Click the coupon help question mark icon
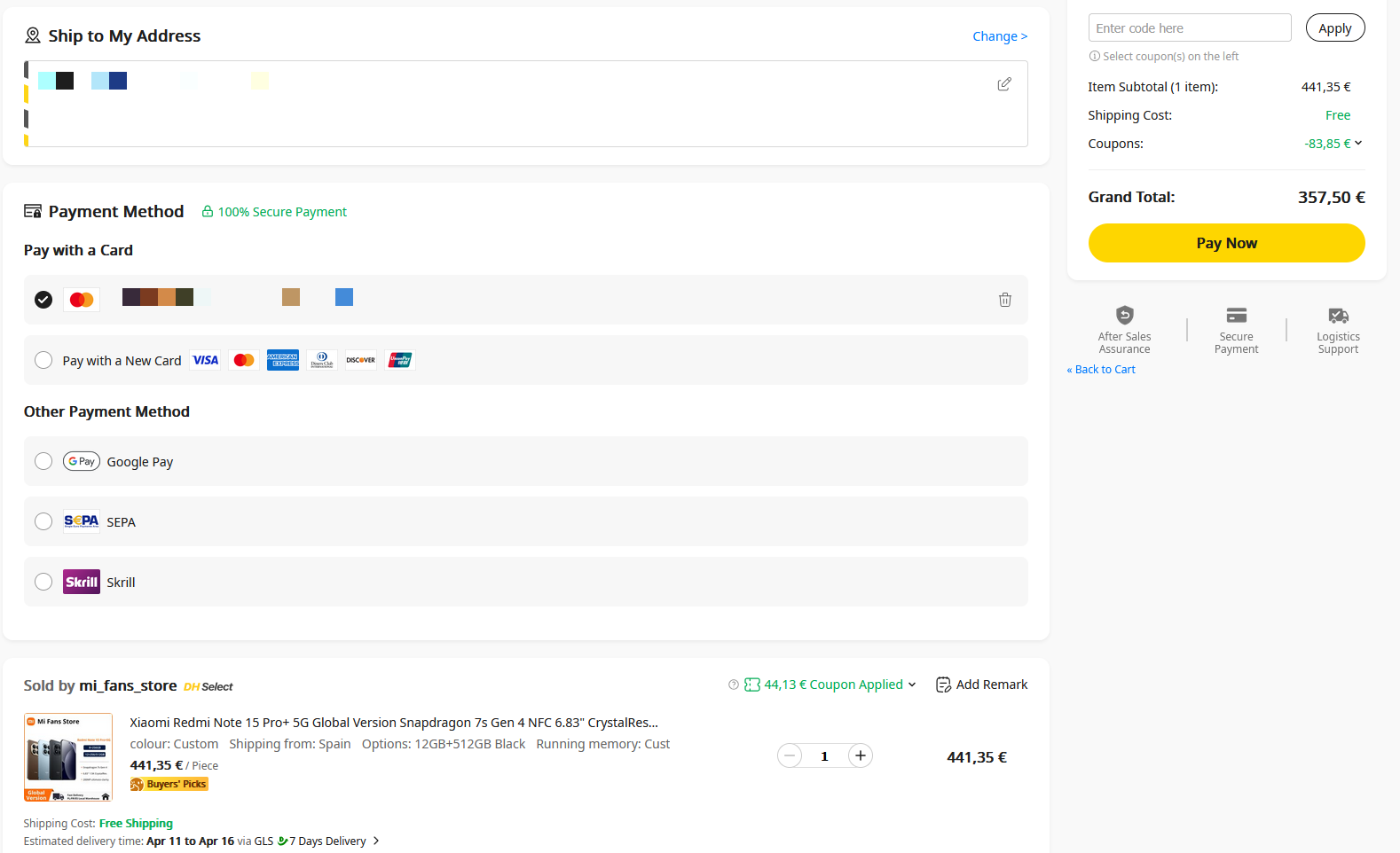Screen dimensions: 1400x853 click(734, 685)
